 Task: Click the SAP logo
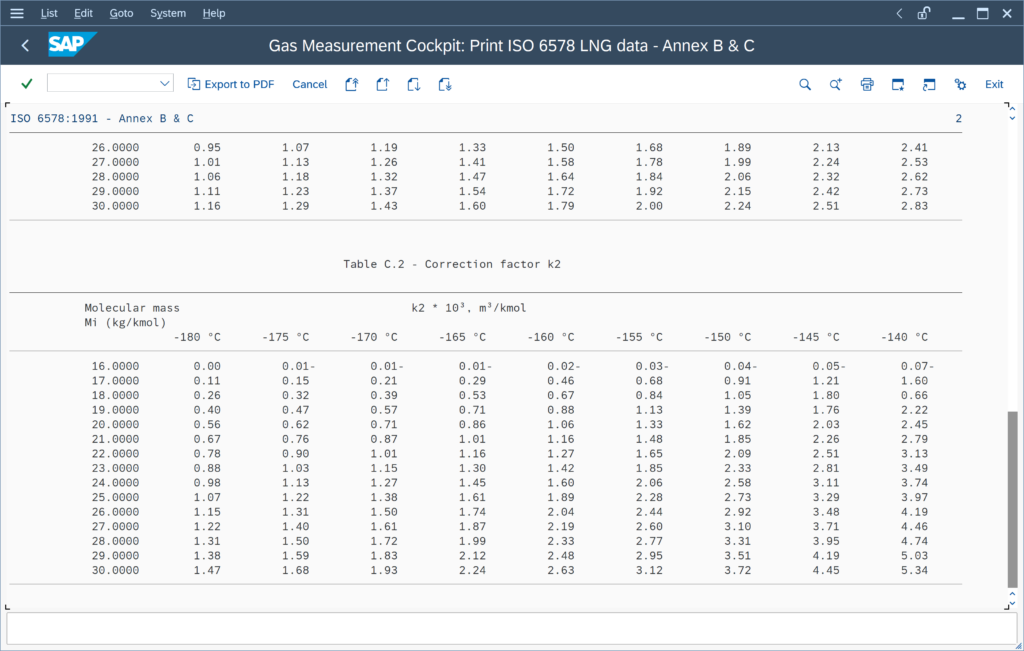pyautogui.click(x=72, y=44)
